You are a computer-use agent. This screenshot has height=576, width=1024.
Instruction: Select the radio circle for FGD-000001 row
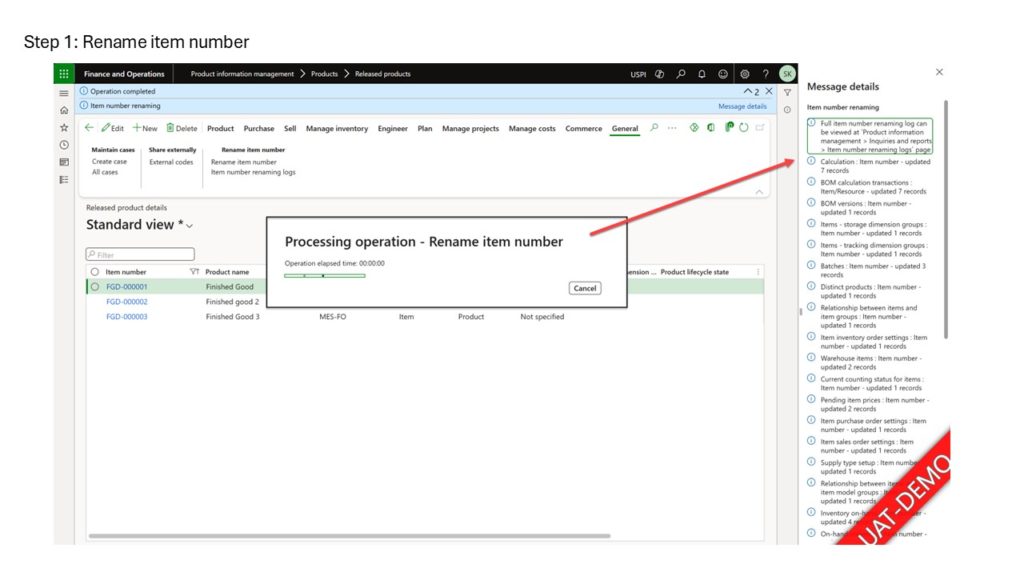(x=95, y=287)
